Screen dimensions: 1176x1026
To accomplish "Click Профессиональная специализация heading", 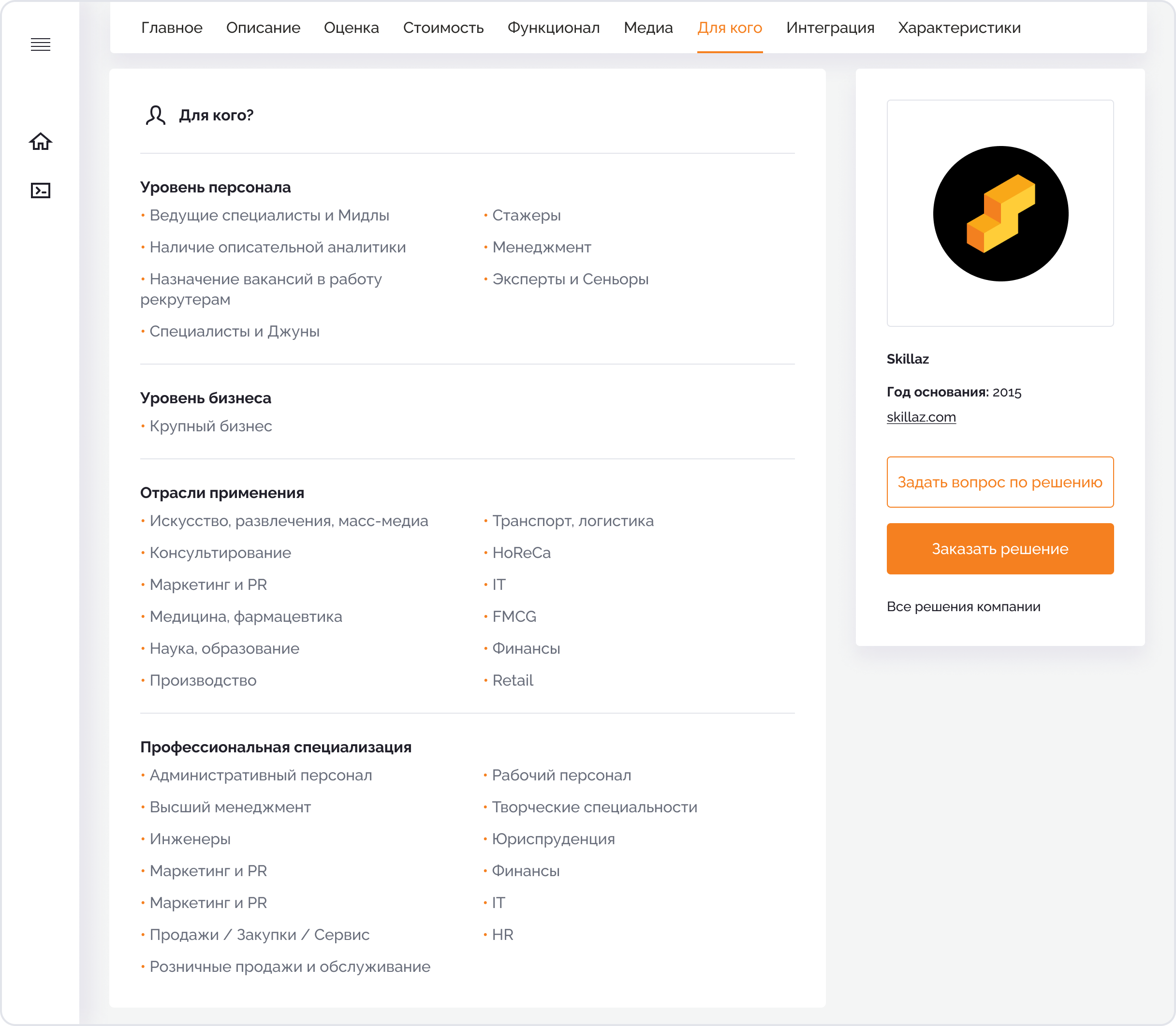I will 276,747.
